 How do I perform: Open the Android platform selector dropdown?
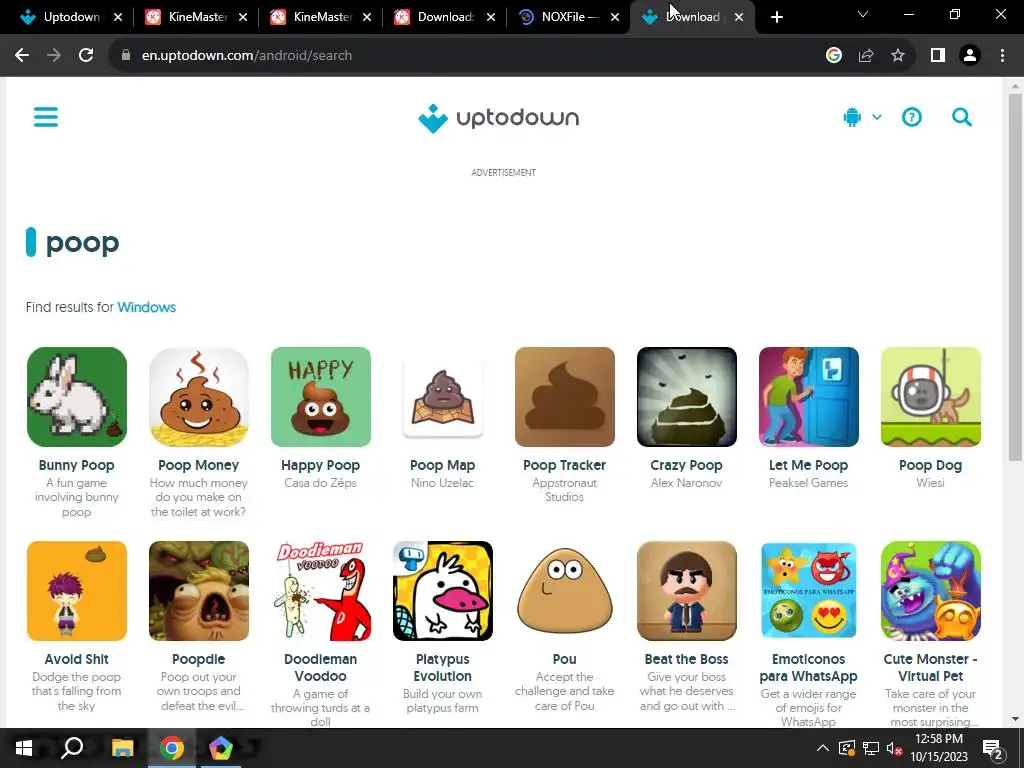[861, 118]
